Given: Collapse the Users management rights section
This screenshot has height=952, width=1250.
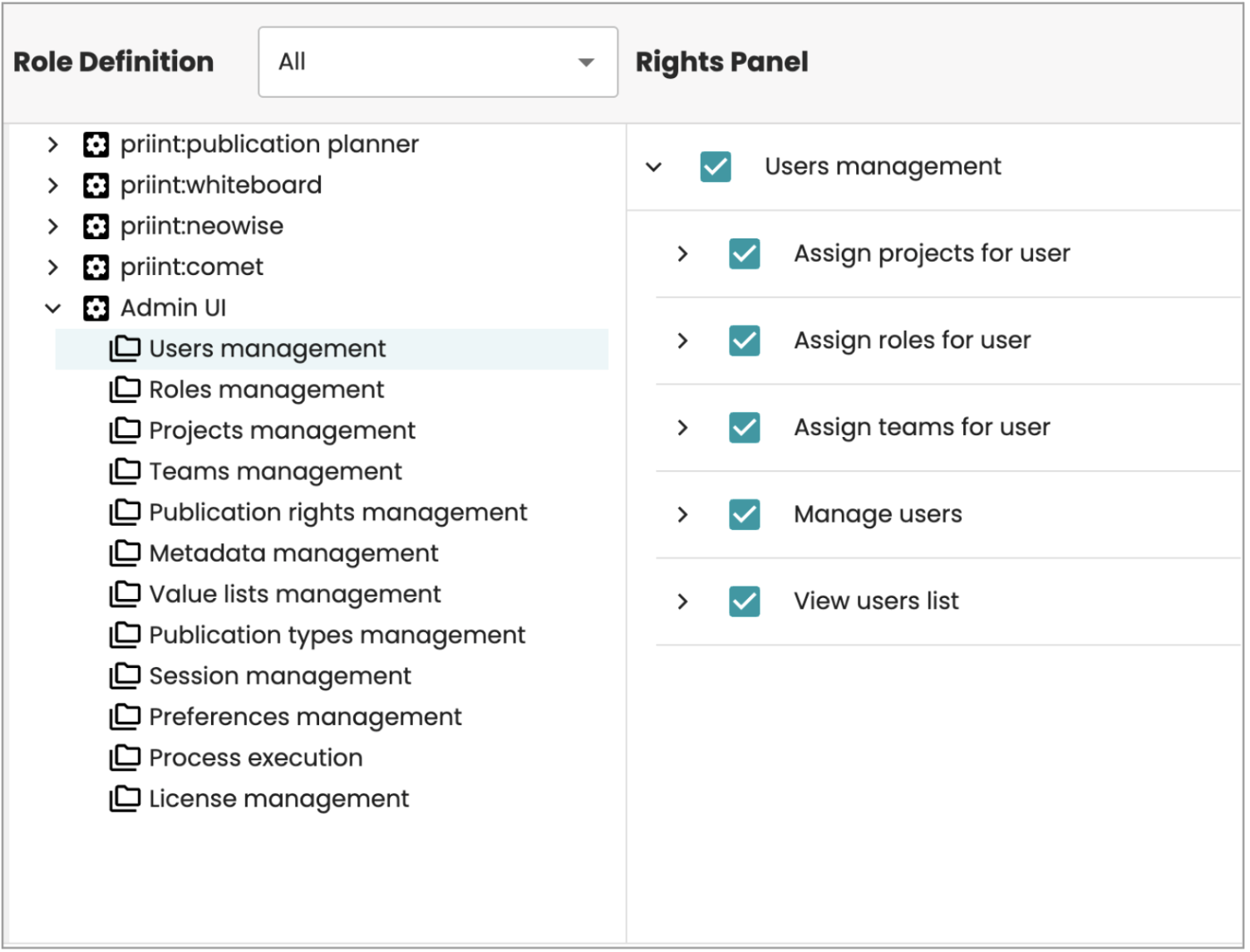Looking at the screenshot, I should click(655, 166).
